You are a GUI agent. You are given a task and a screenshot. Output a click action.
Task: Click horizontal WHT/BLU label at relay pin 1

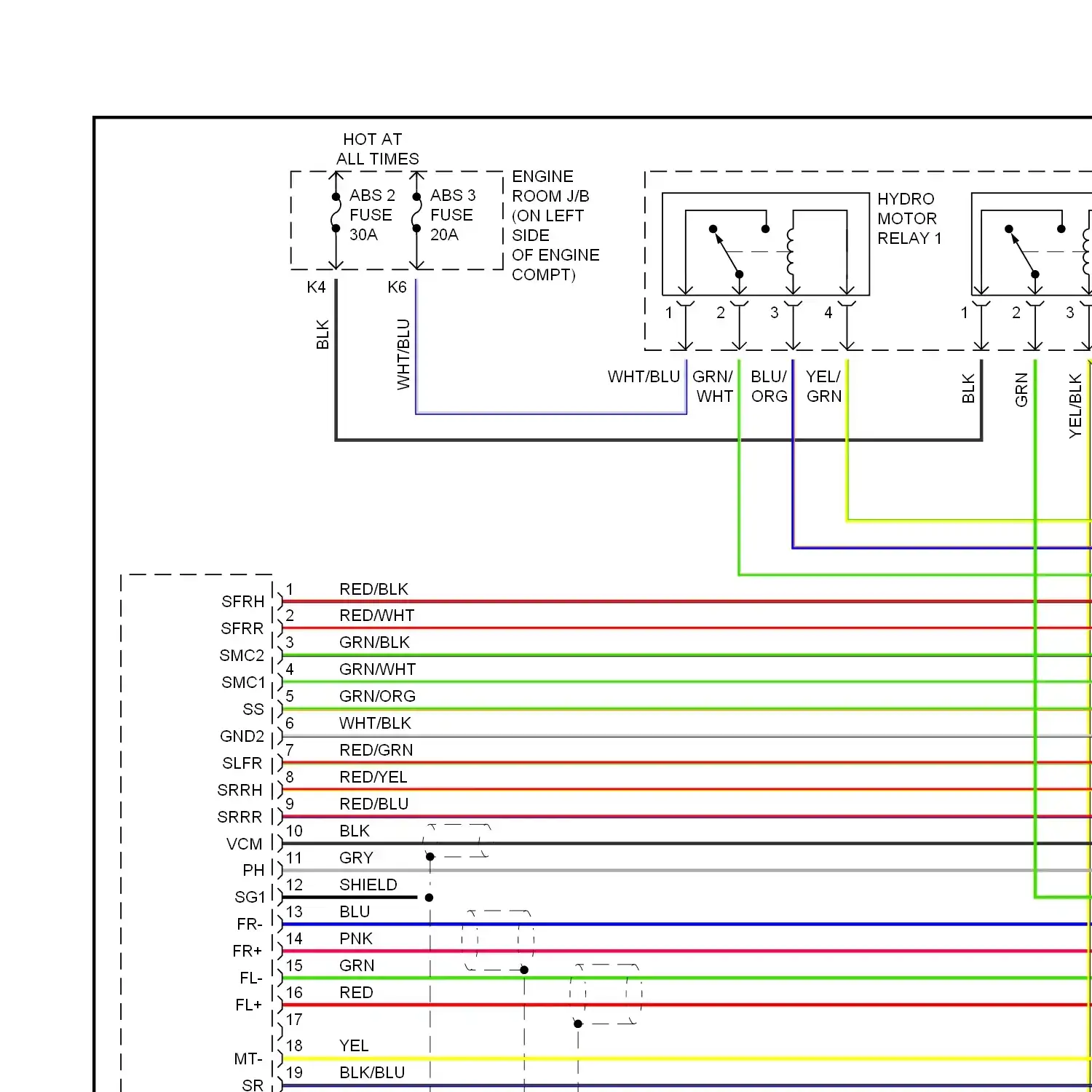click(644, 376)
